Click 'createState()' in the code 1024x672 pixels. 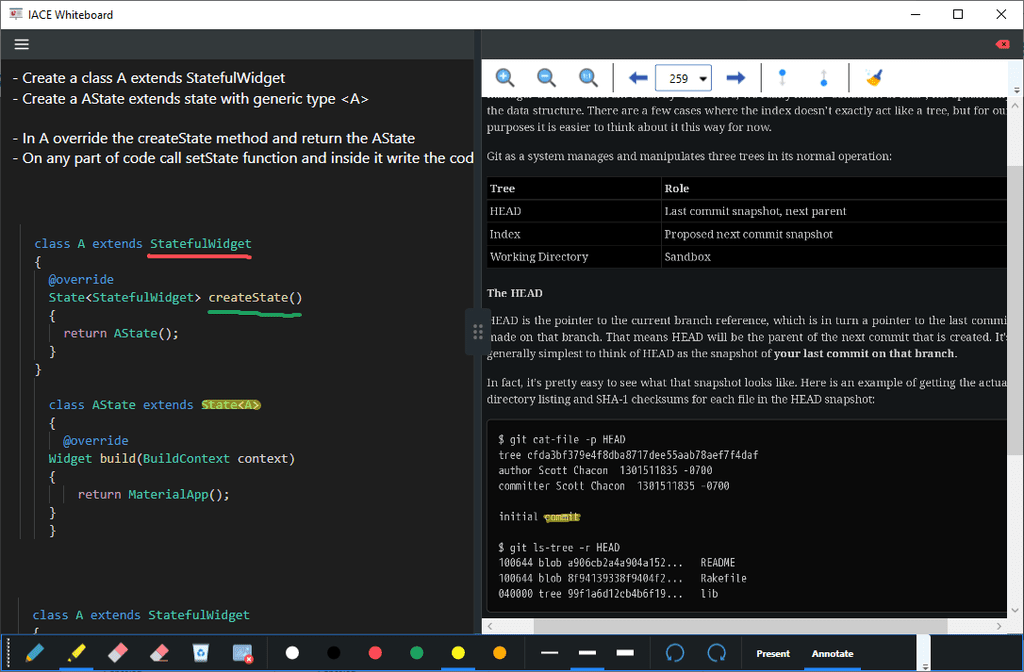255,297
